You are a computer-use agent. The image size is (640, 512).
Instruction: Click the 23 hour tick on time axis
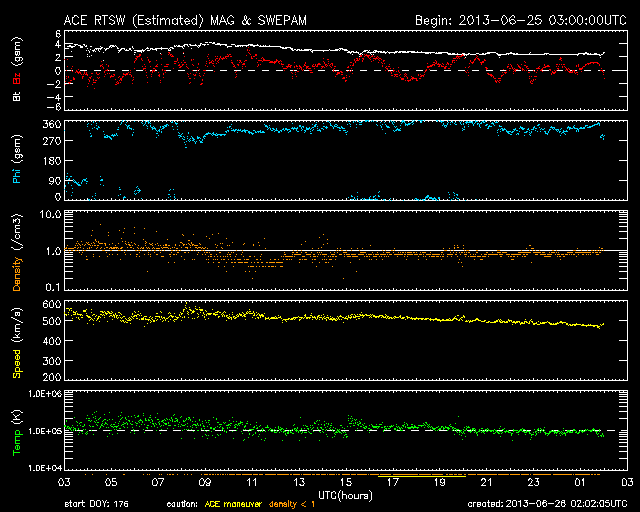tap(533, 482)
